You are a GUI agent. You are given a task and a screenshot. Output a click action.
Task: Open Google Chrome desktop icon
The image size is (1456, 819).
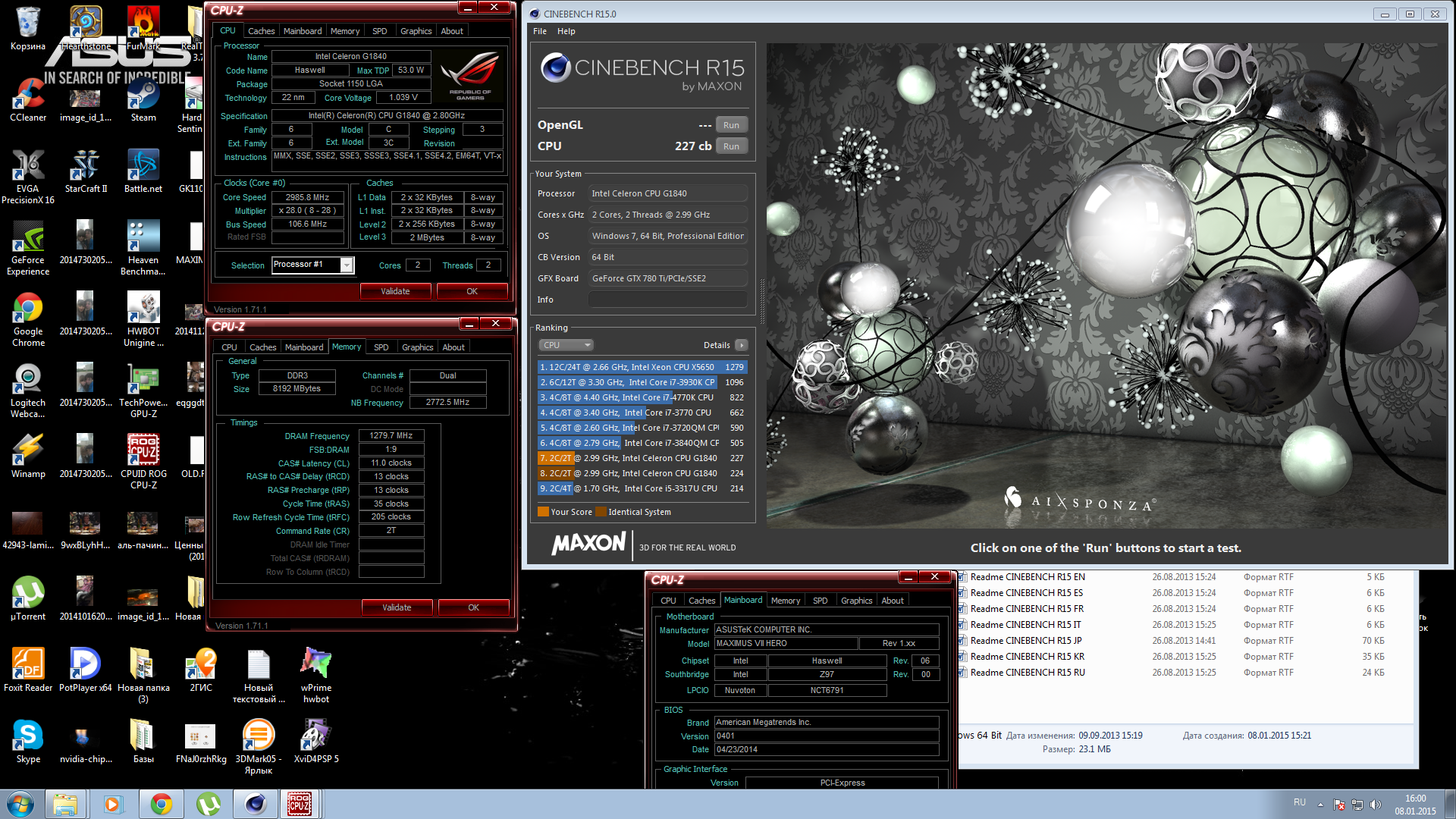pos(28,319)
